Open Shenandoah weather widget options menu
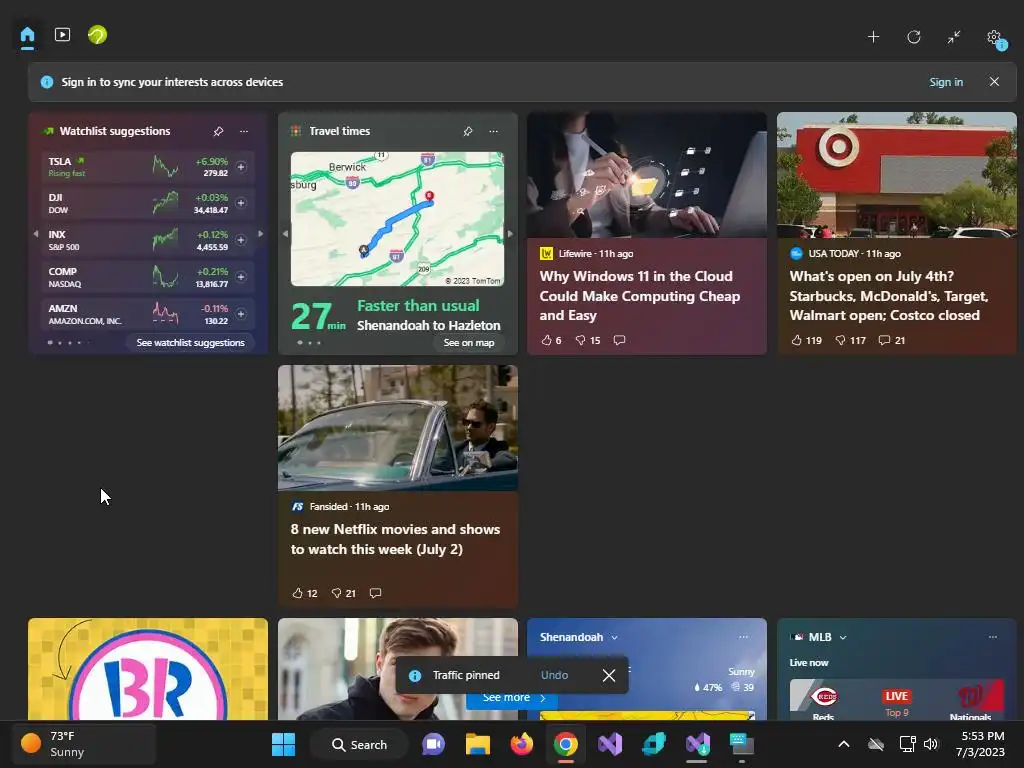Screen dimensions: 1024x768 click(743, 637)
